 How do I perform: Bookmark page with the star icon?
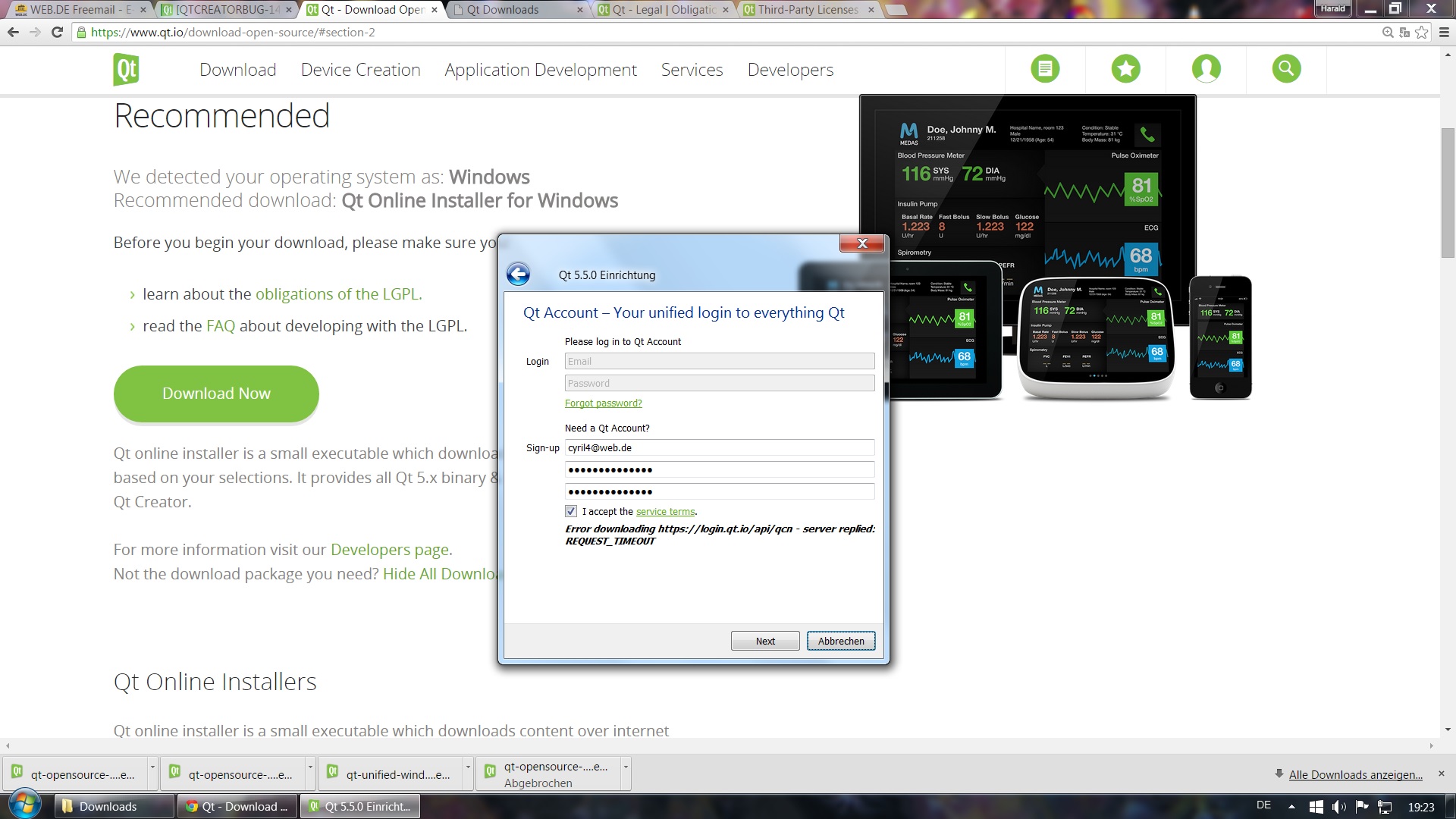pyautogui.click(x=1421, y=32)
